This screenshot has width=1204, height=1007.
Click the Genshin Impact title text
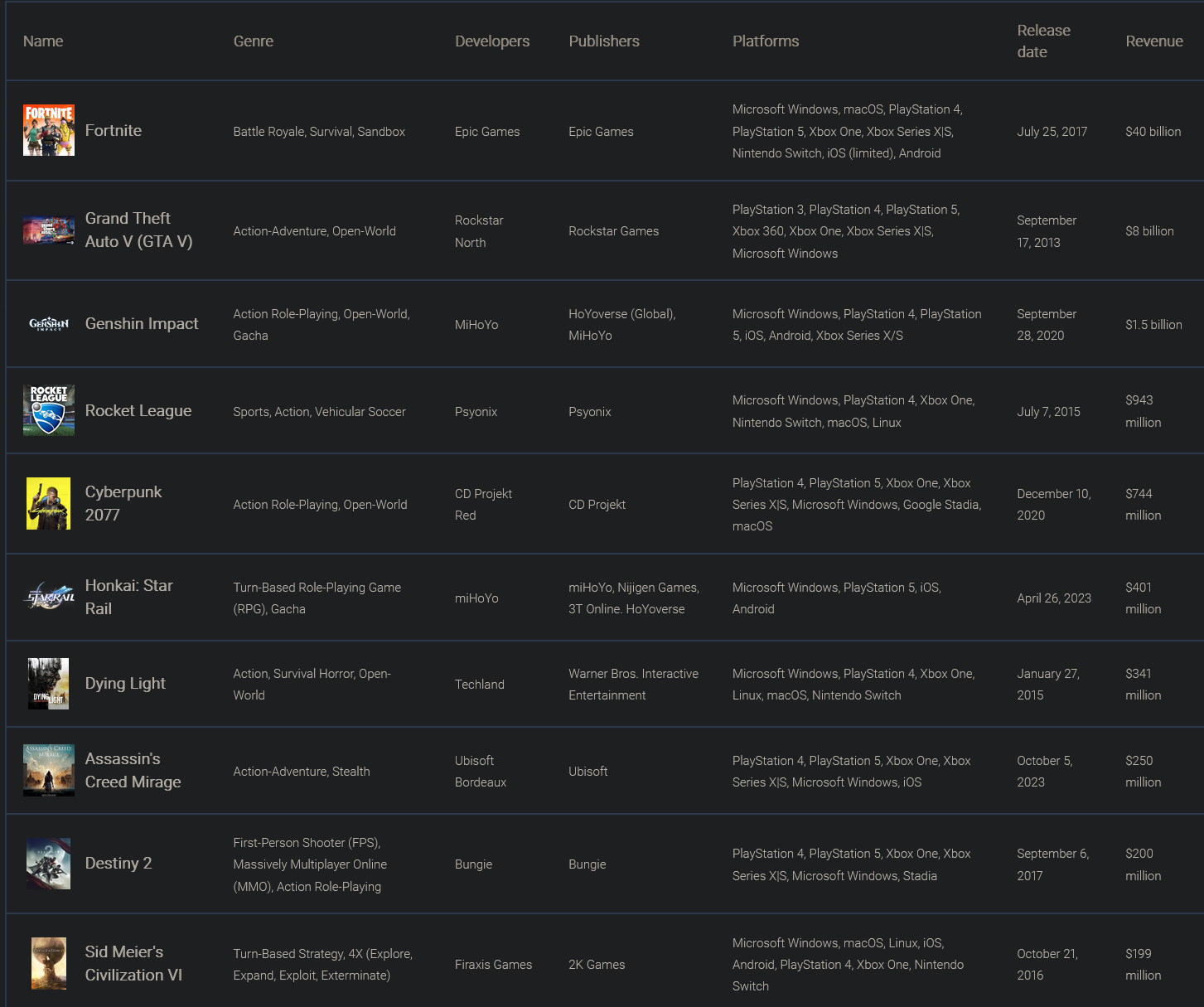coord(142,324)
